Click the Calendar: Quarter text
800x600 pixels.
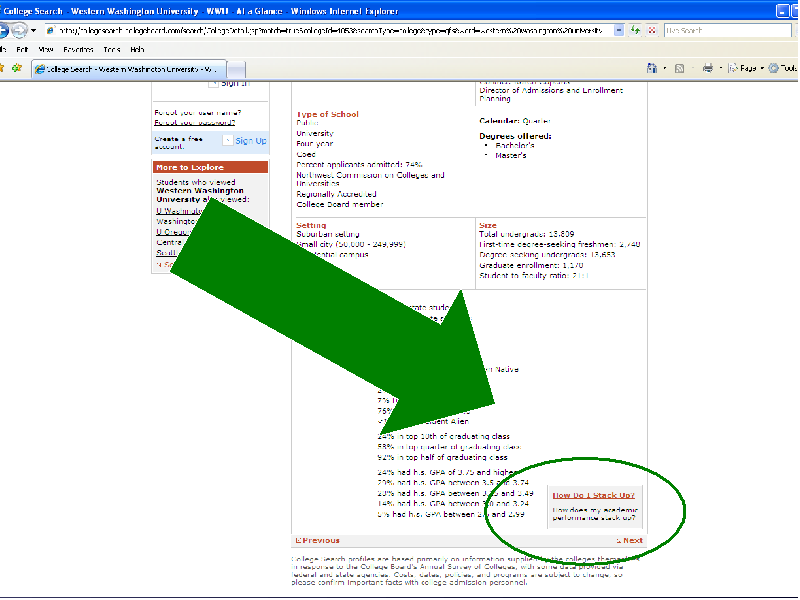[x=515, y=121]
